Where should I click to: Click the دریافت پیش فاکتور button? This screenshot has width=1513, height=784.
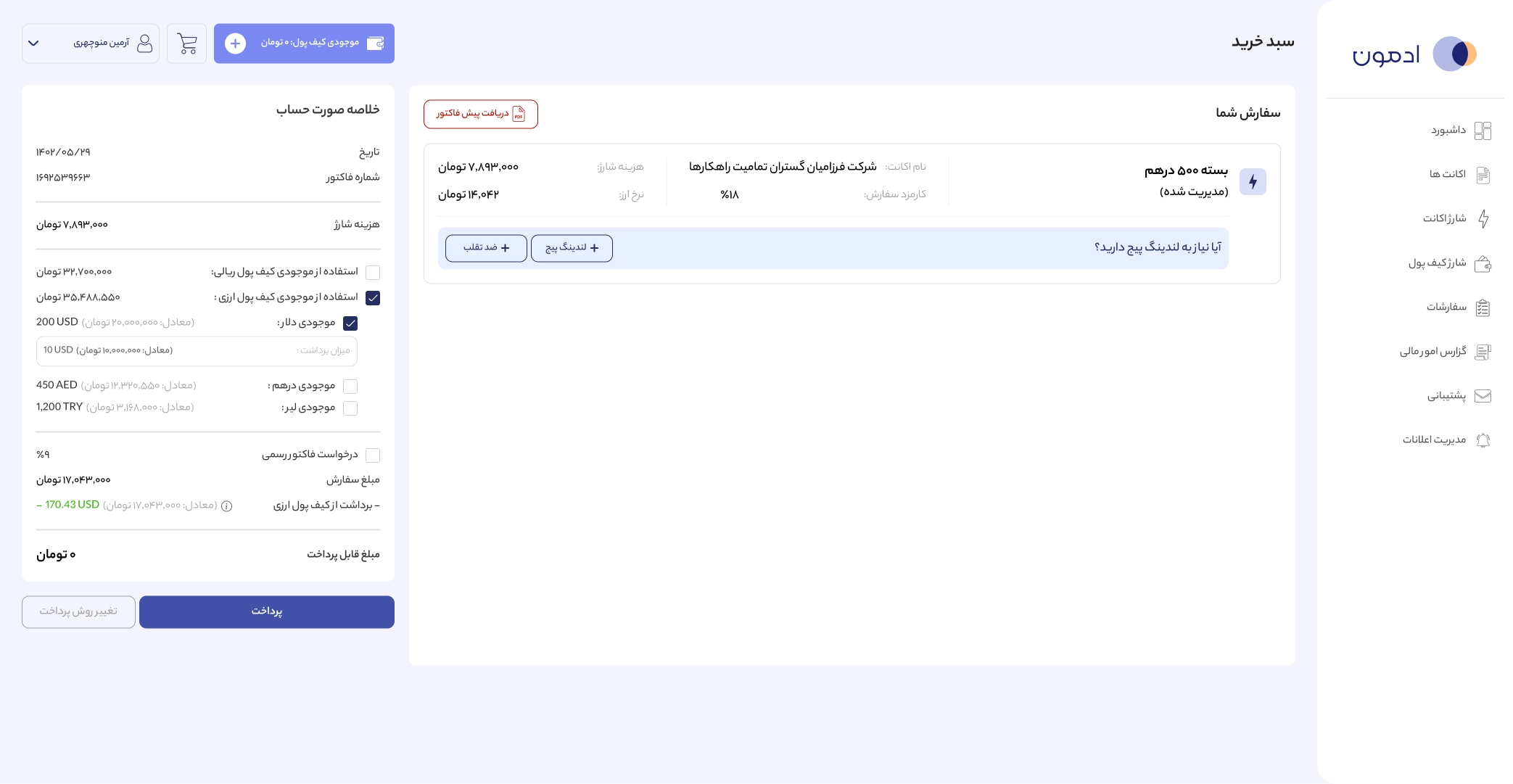pyautogui.click(x=481, y=114)
